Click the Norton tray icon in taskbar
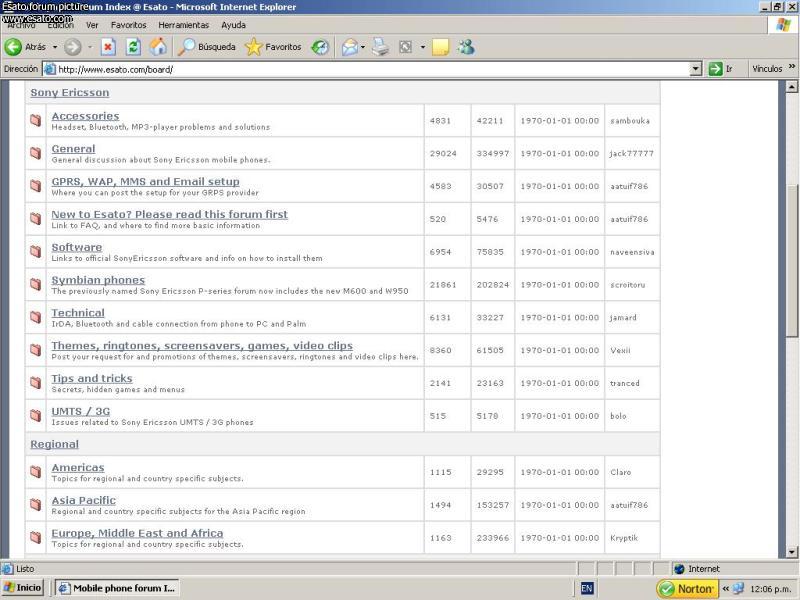Screen dimensions: 800x600 tap(687, 589)
